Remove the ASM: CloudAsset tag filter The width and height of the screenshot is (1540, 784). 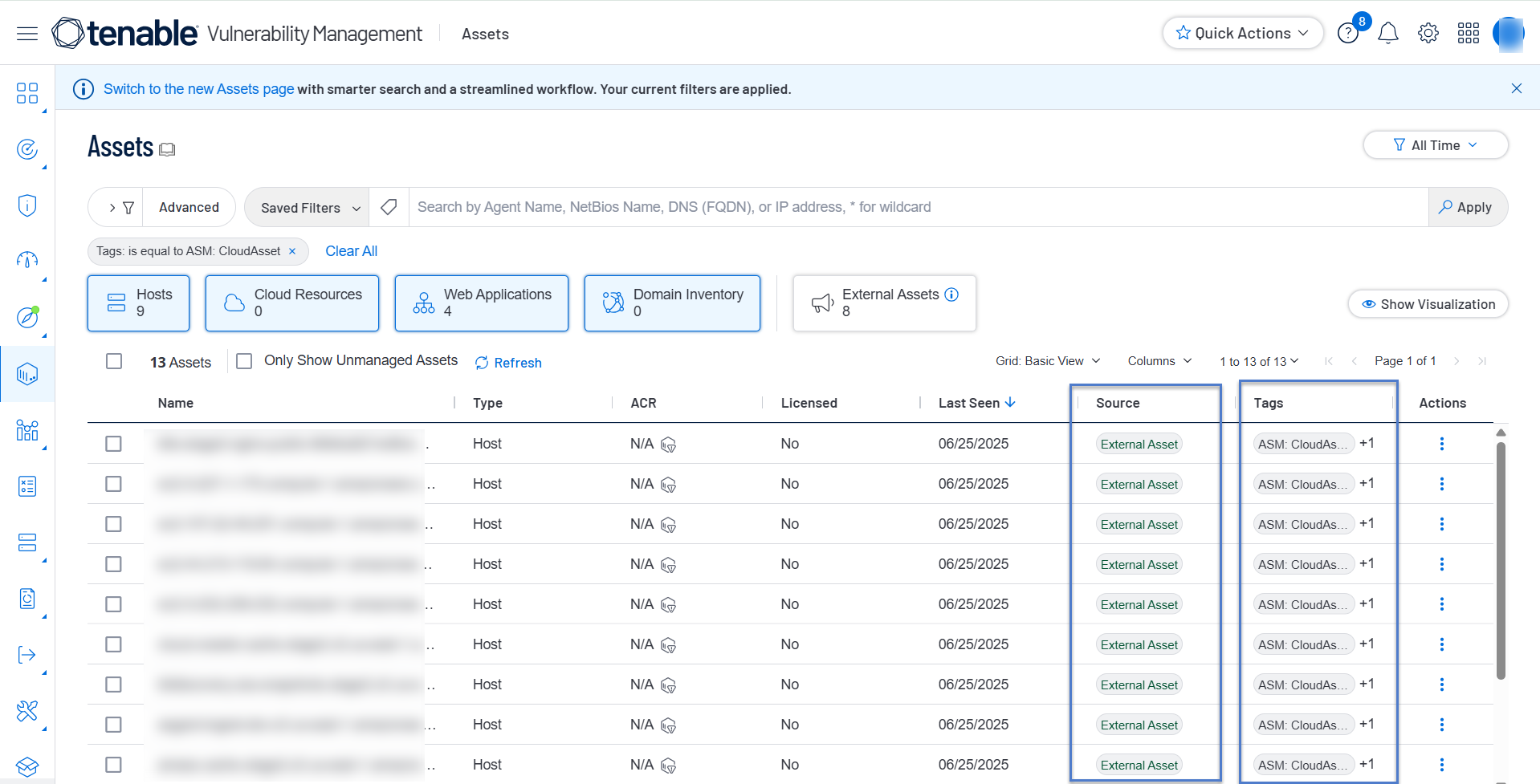pos(292,251)
